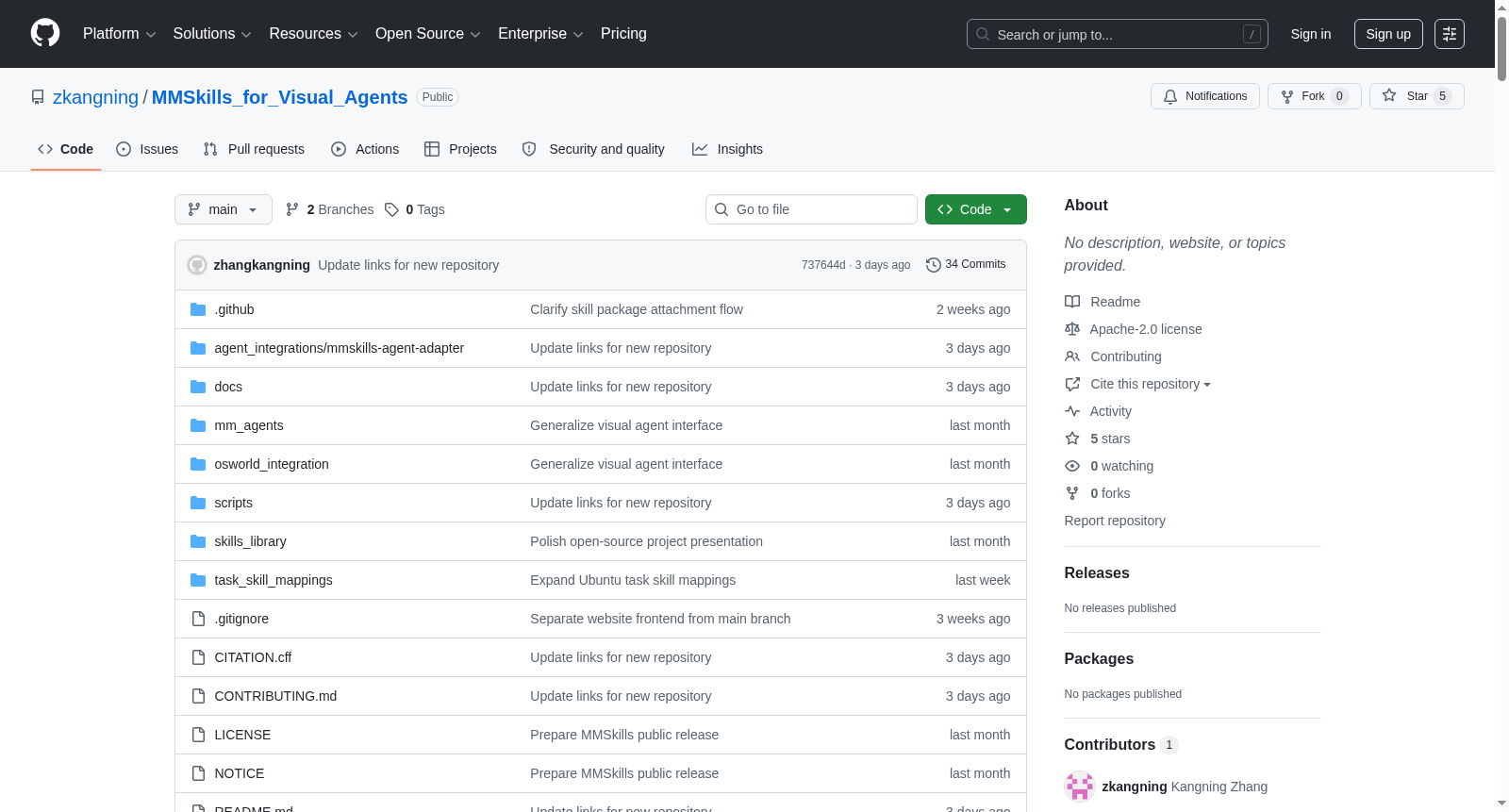Click the scripts folder icon
The height and width of the screenshot is (812, 1509).
[x=198, y=503]
